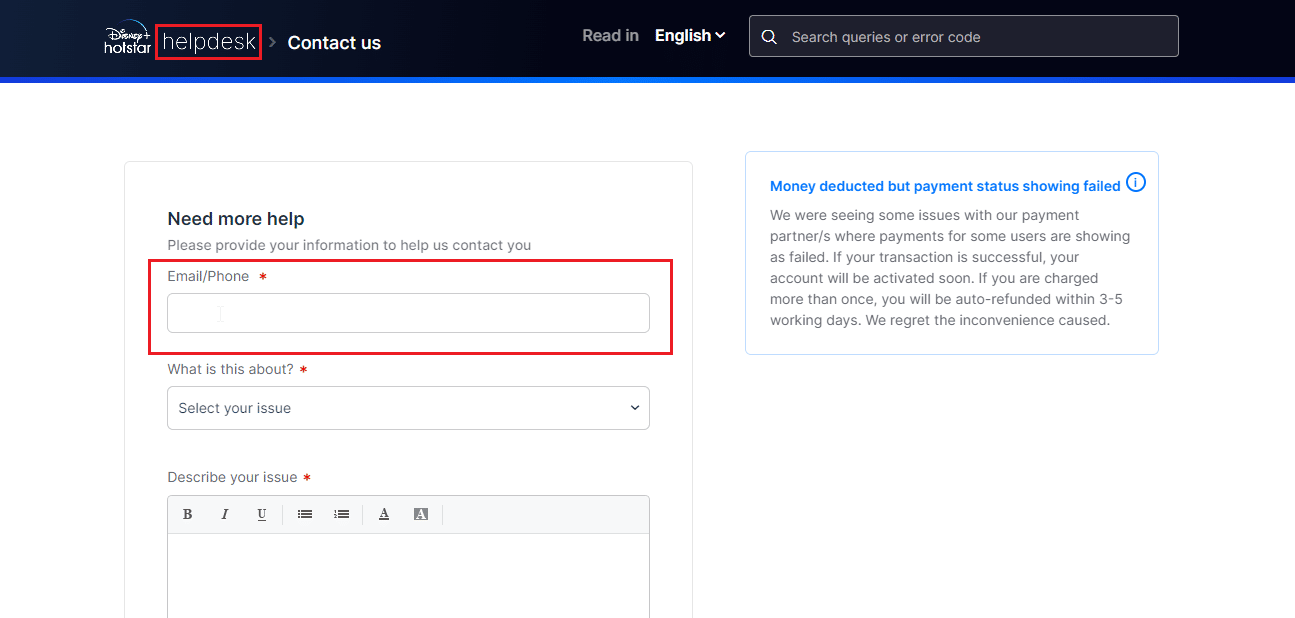Open the helpdesk home link

(x=209, y=42)
